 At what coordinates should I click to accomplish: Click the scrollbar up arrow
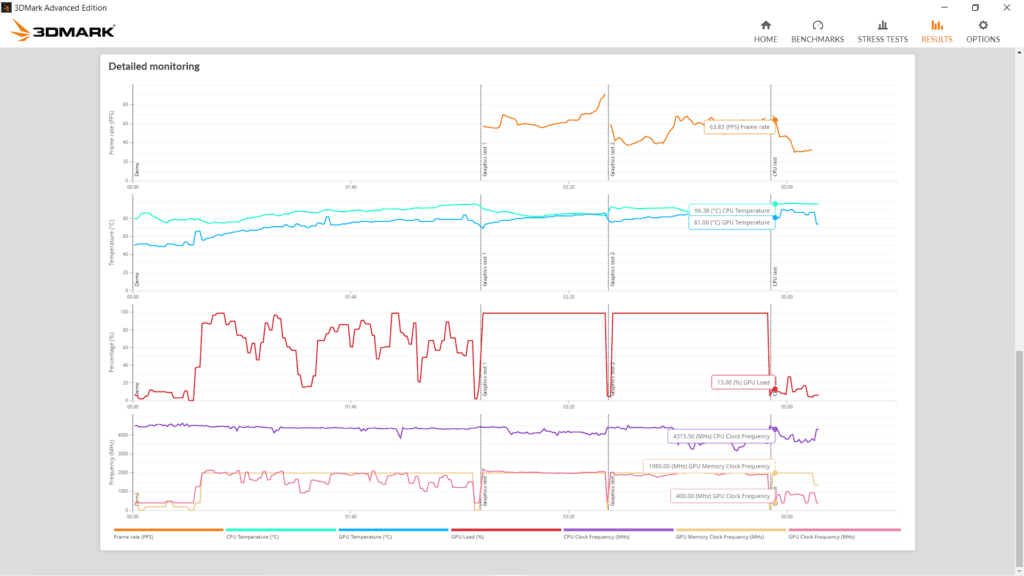pos(1019,50)
